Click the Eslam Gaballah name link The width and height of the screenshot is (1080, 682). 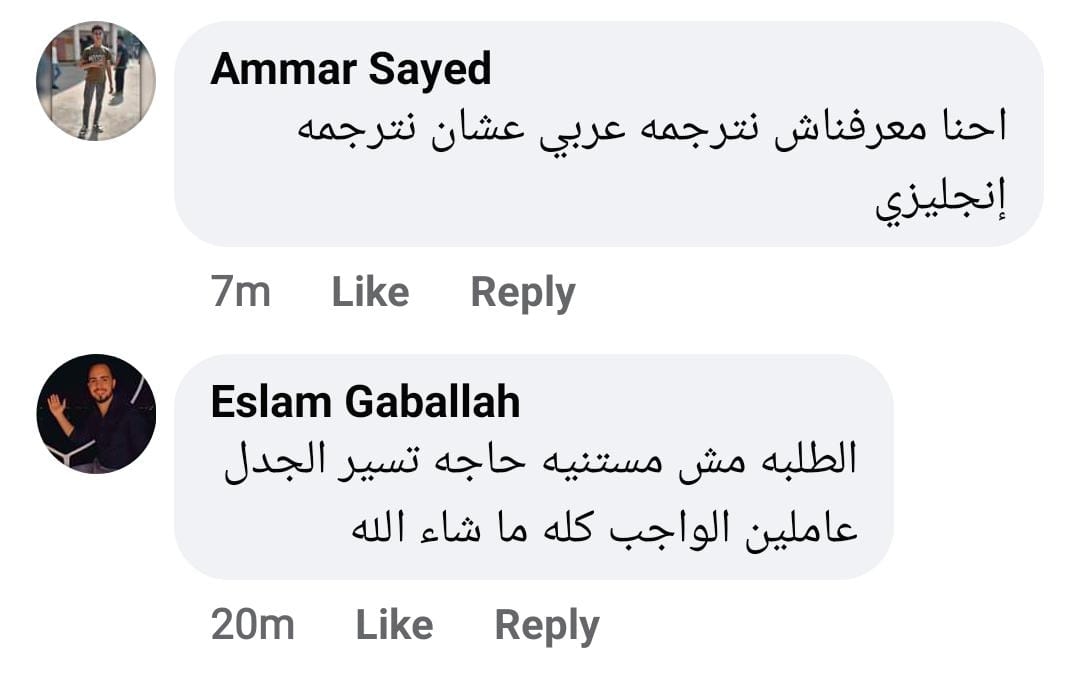[x=366, y=402]
